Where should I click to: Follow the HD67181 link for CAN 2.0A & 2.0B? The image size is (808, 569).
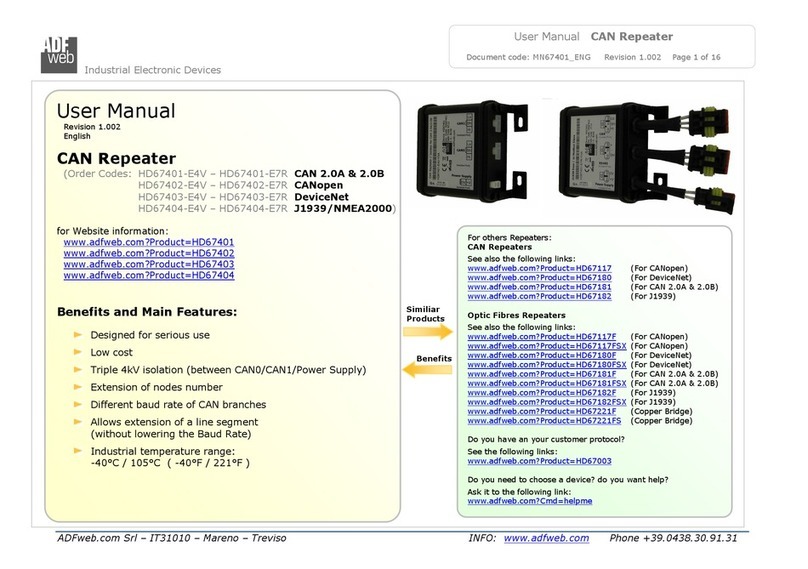[x=540, y=287]
